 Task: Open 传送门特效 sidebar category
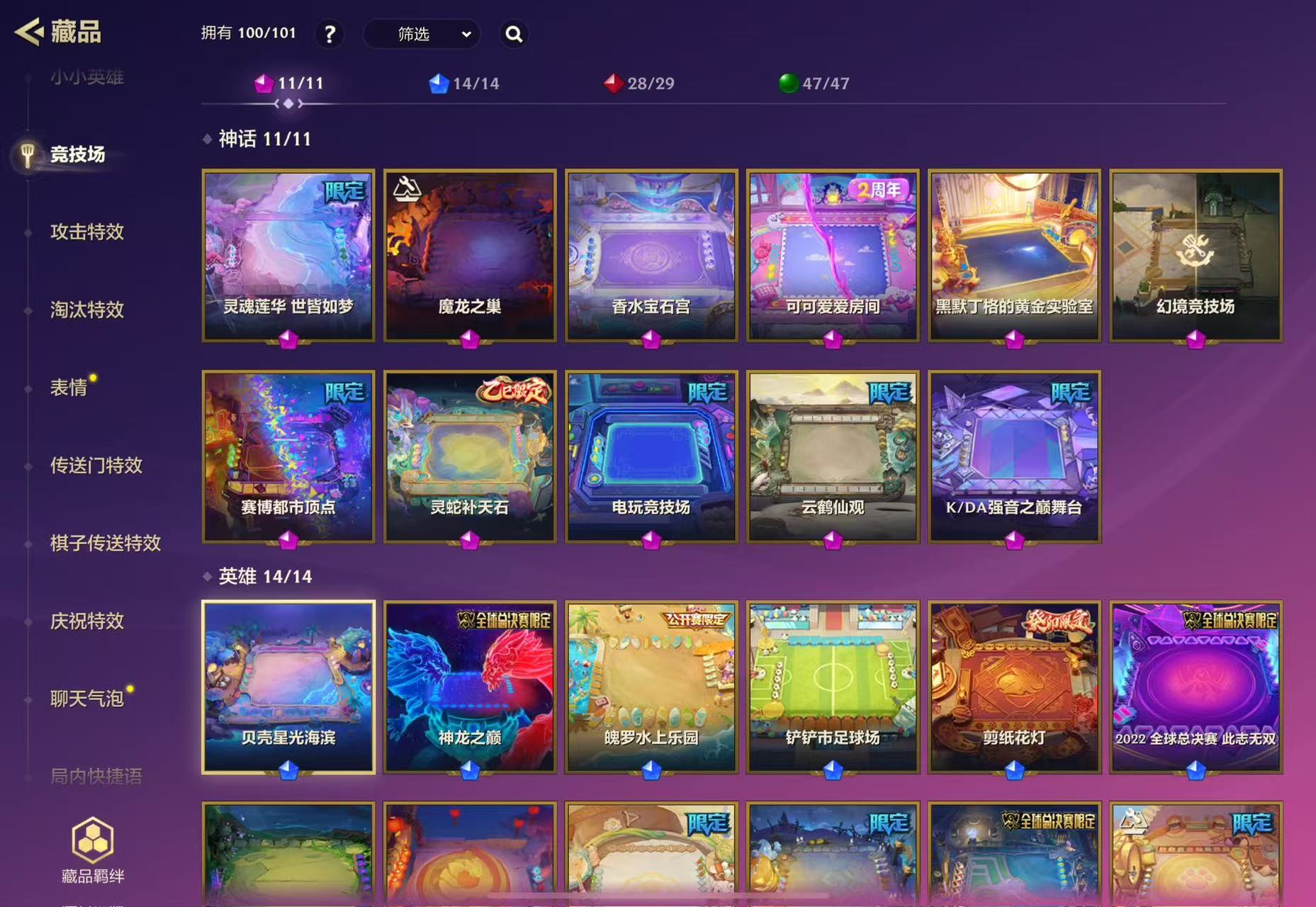click(96, 466)
